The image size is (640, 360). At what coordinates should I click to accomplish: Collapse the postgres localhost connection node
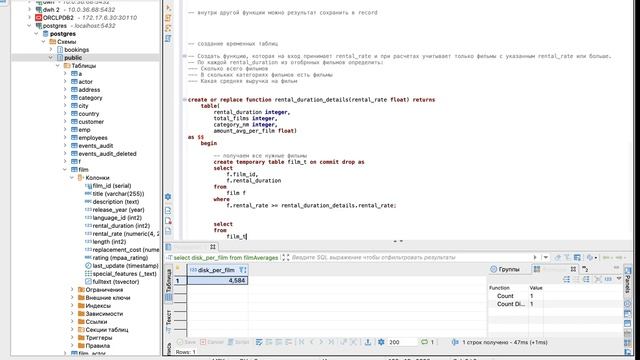tap(29, 26)
